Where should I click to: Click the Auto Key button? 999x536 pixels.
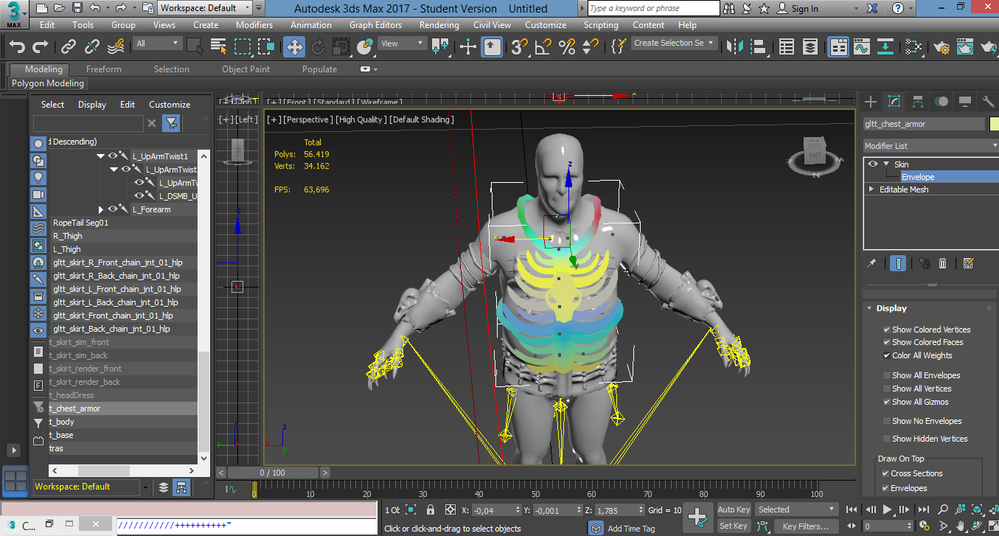click(x=734, y=509)
